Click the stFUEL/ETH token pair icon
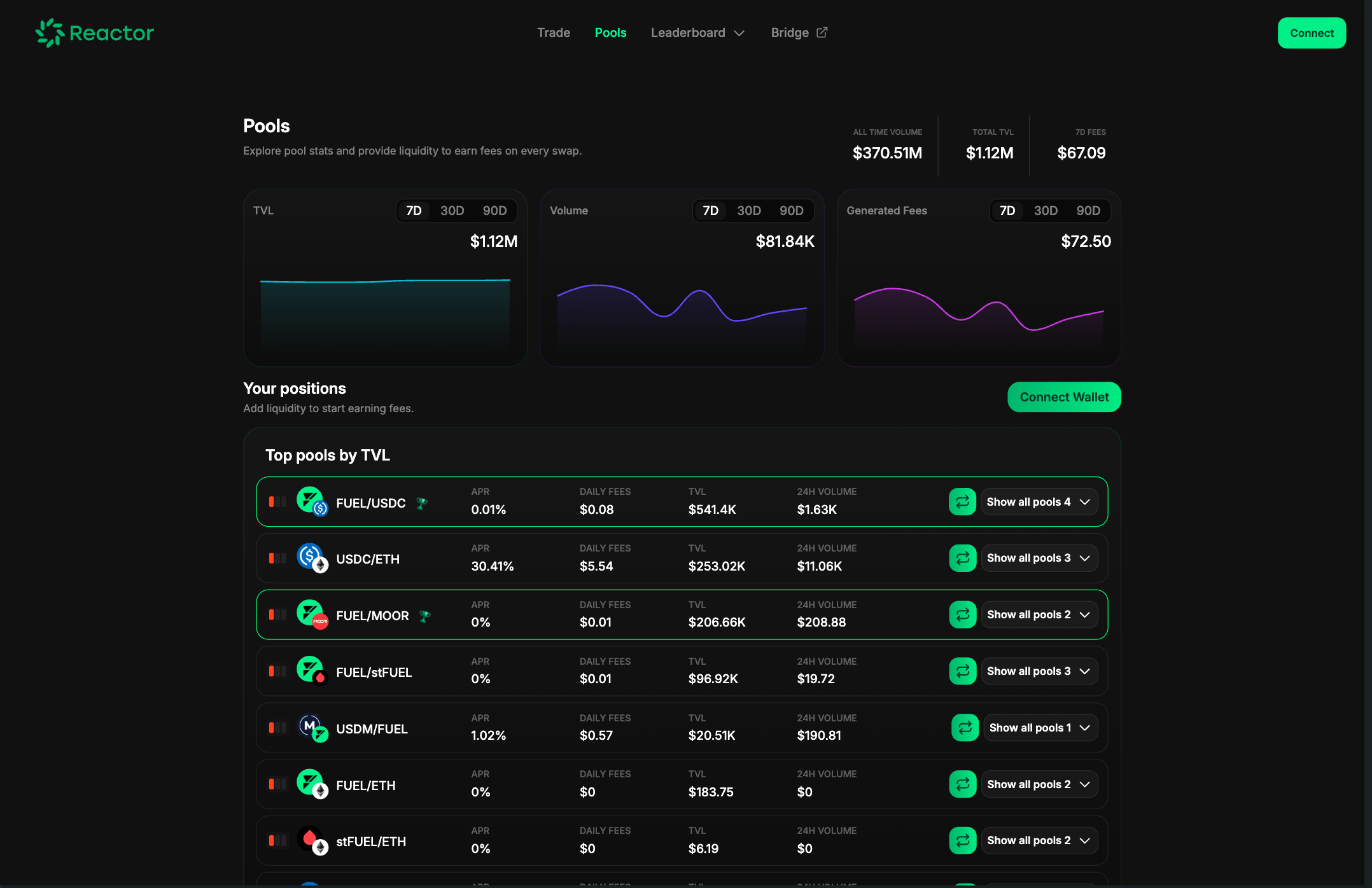This screenshot has height=888, width=1372. click(x=312, y=840)
